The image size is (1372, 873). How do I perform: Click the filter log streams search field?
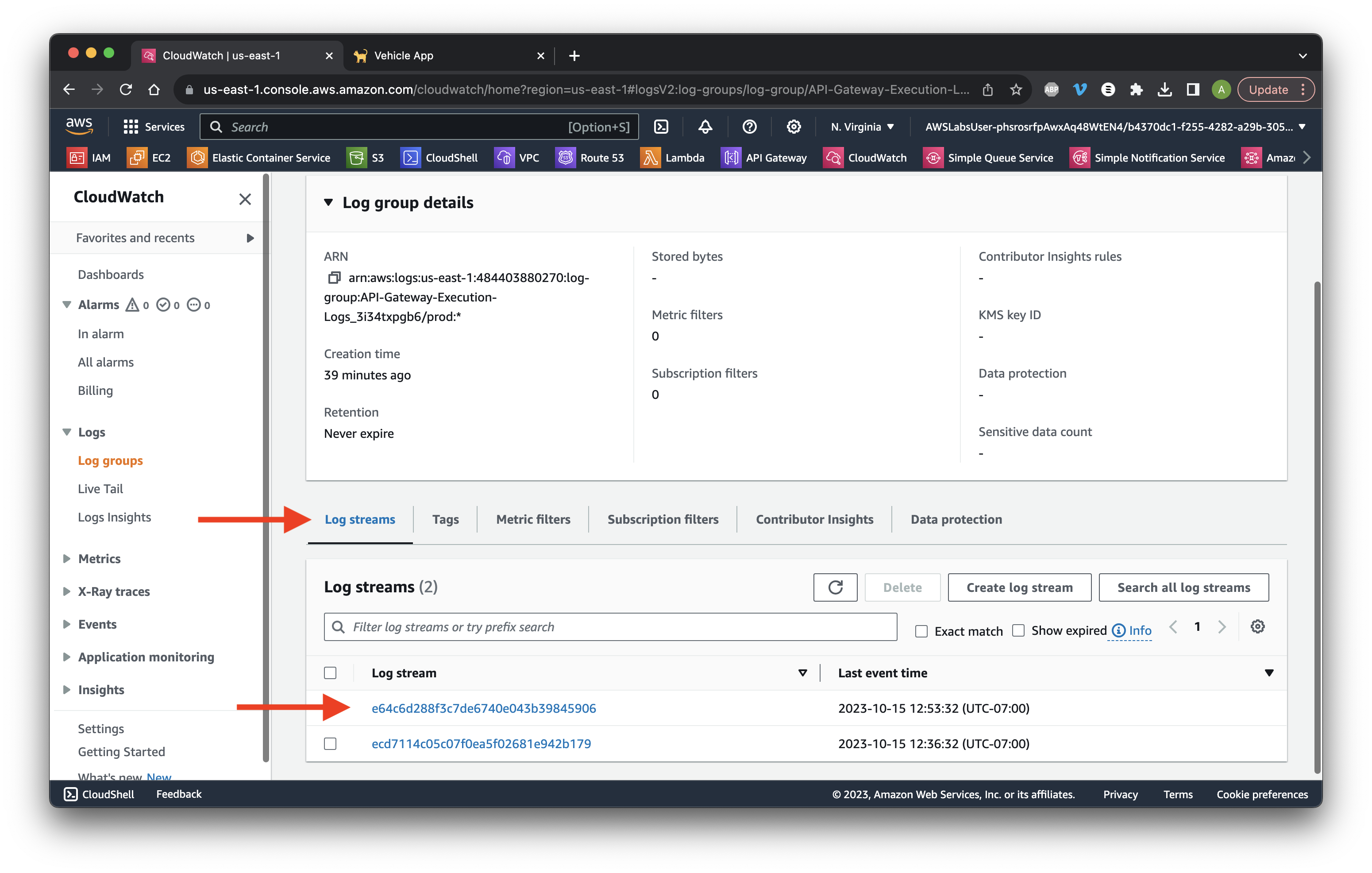(x=610, y=626)
